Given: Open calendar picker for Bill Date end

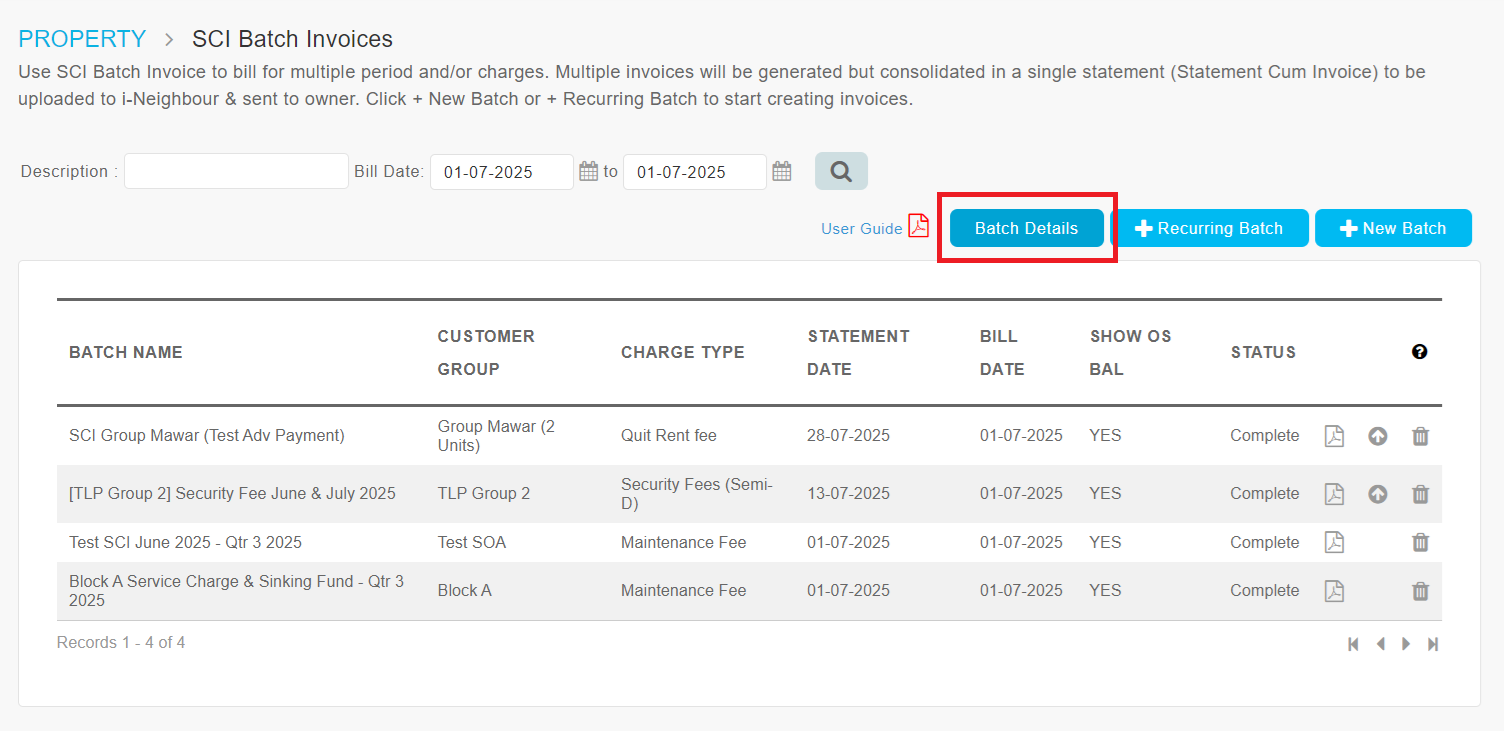Looking at the screenshot, I should 782,172.
